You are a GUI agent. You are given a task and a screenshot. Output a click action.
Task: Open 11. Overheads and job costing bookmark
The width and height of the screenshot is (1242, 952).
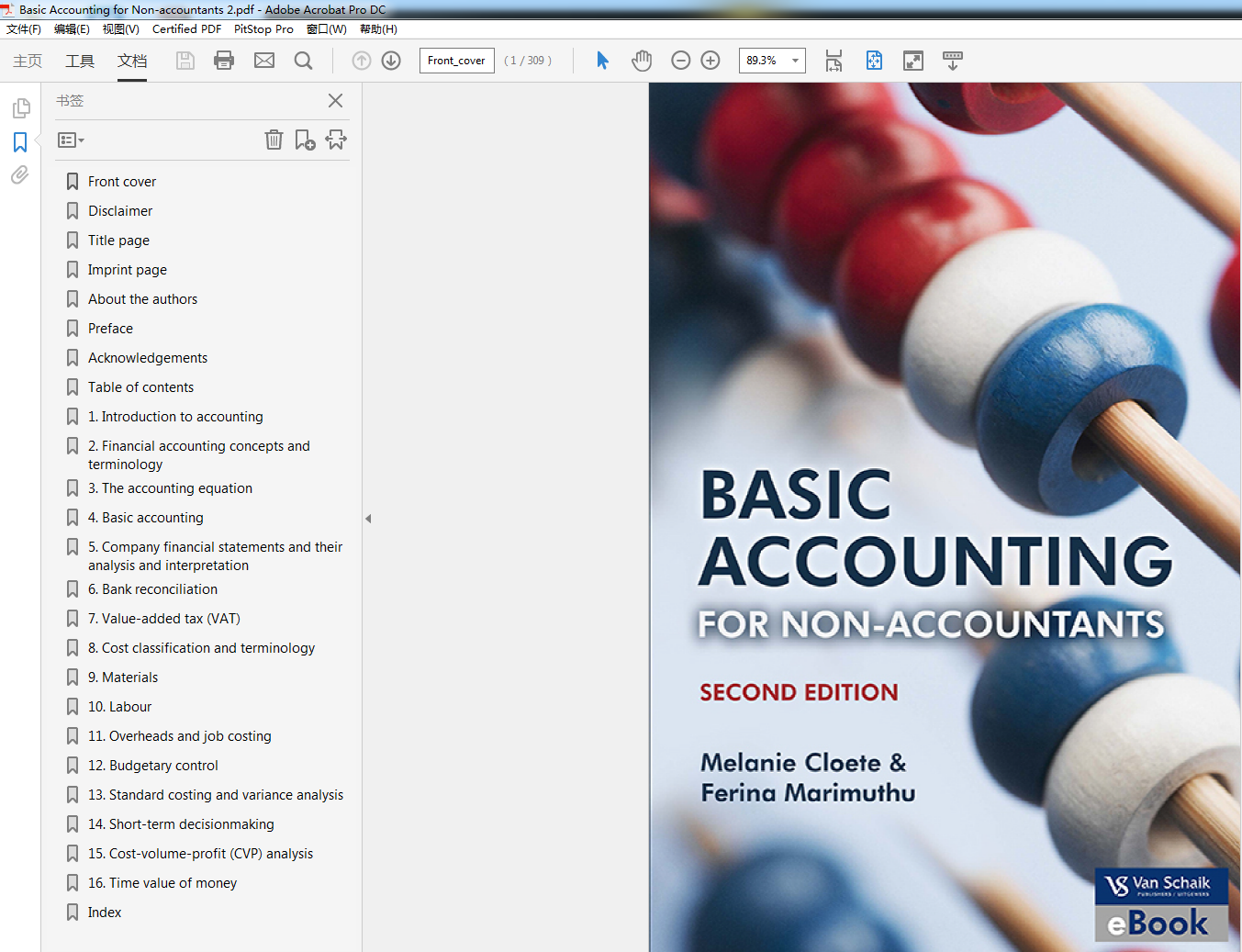point(180,736)
